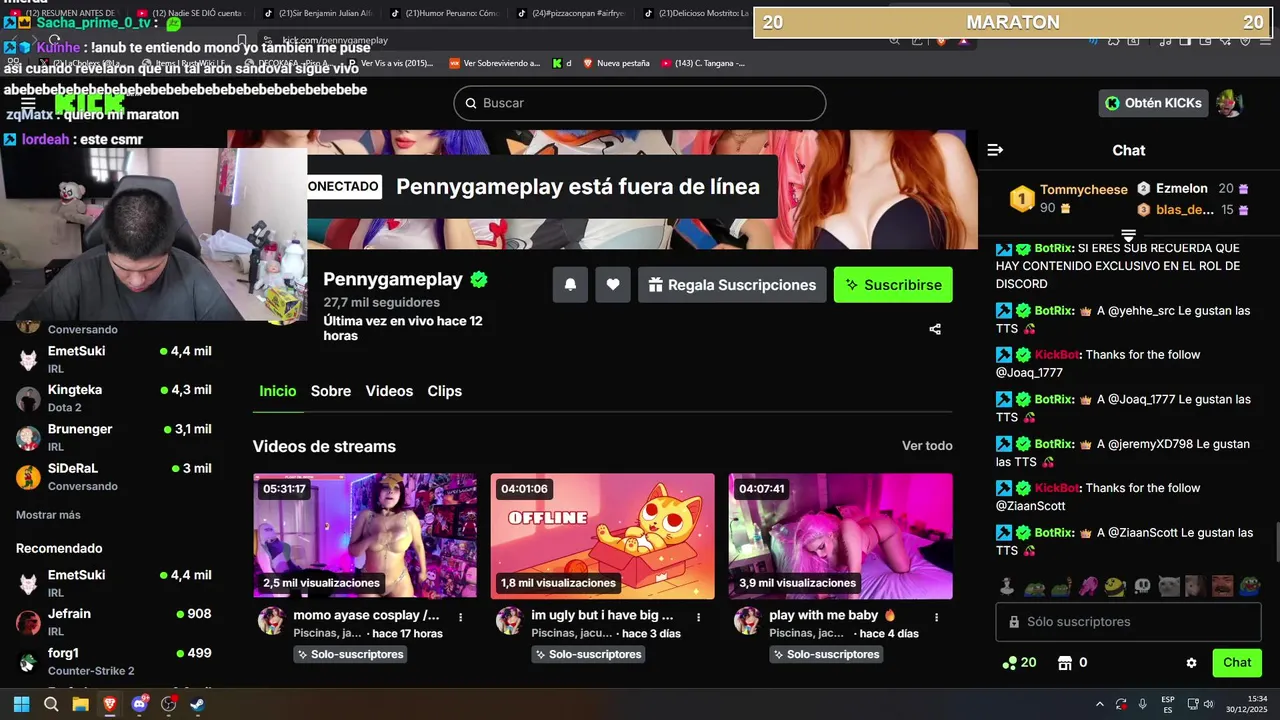Screen dimensions: 1280x720
Task: Open Brunenger IRL channel
Action: (x=114, y=437)
